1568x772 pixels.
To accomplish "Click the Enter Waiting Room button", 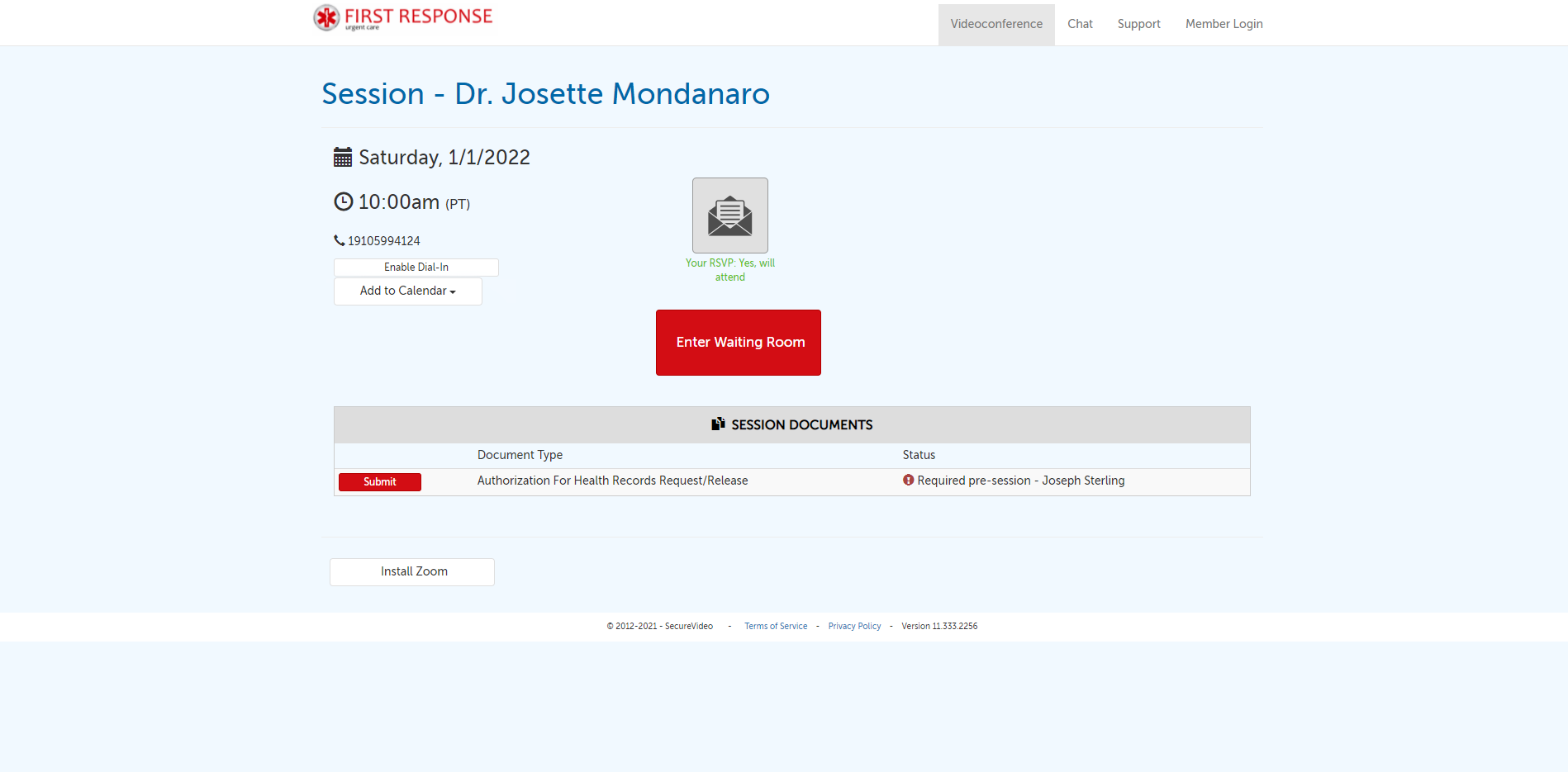I will tap(738, 342).
